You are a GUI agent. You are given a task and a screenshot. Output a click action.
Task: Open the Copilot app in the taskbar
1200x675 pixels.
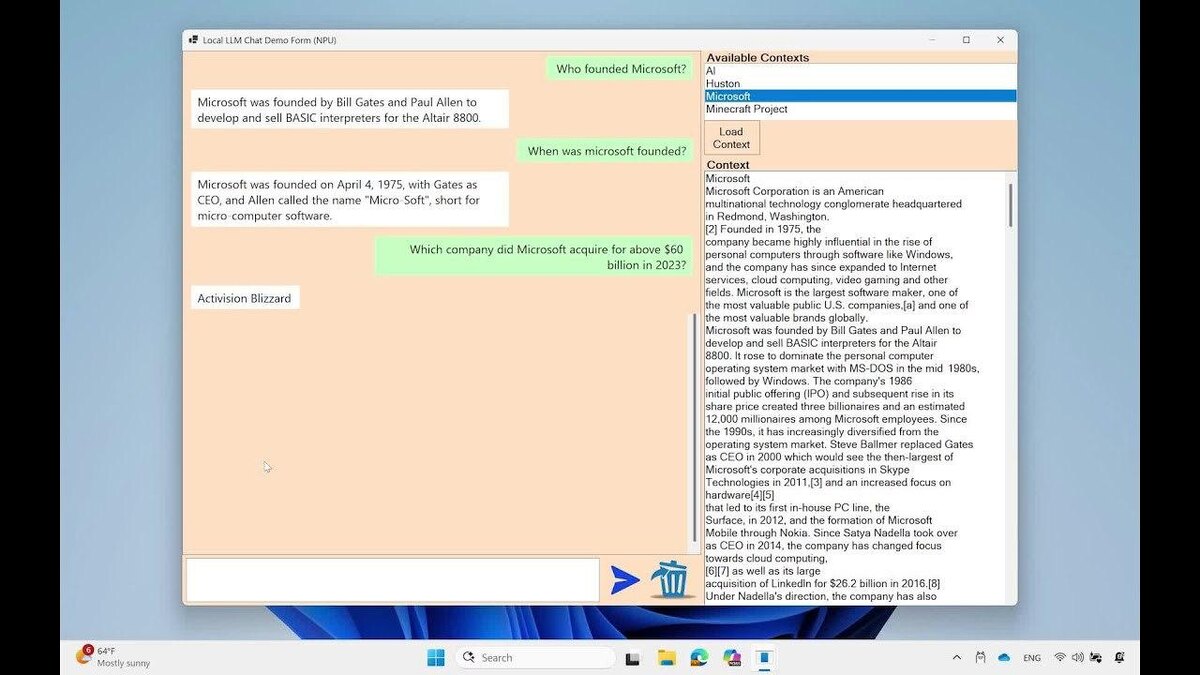[x=732, y=657]
